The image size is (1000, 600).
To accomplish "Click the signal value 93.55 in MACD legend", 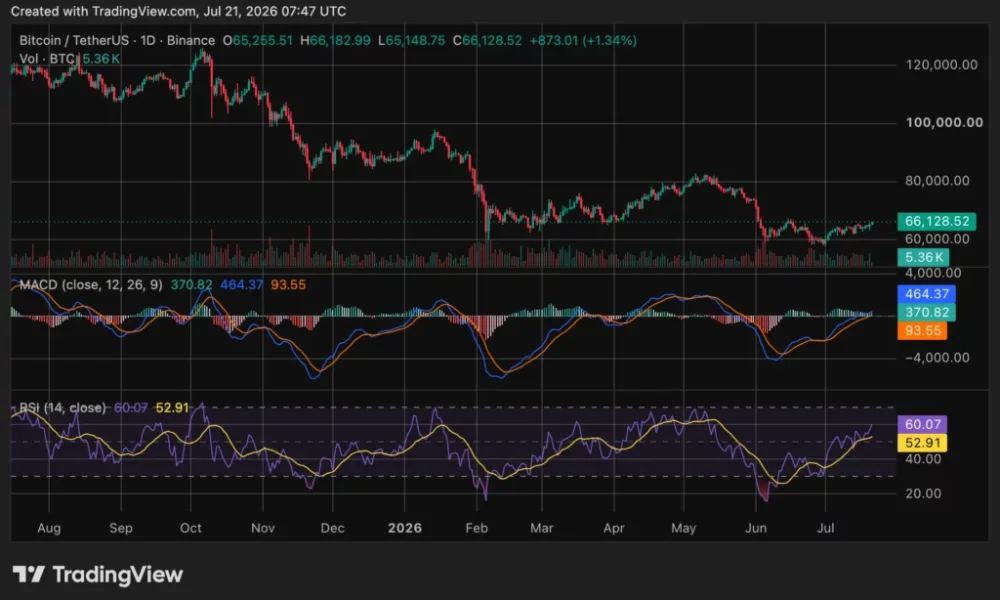I will [x=288, y=284].
